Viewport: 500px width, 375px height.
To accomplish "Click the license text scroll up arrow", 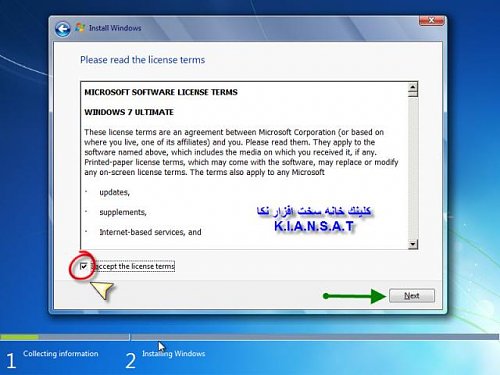I will click(413, 87).
